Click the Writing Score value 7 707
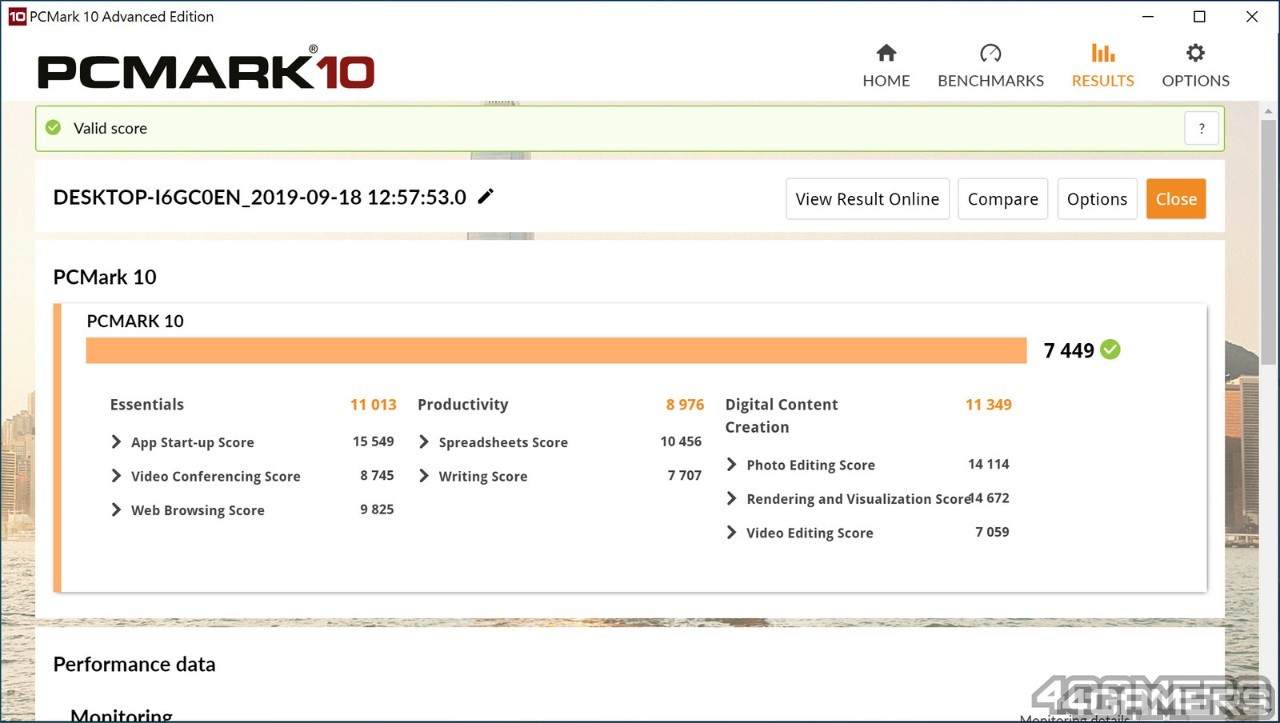The image size is (1280, 723). click(685, 475)
